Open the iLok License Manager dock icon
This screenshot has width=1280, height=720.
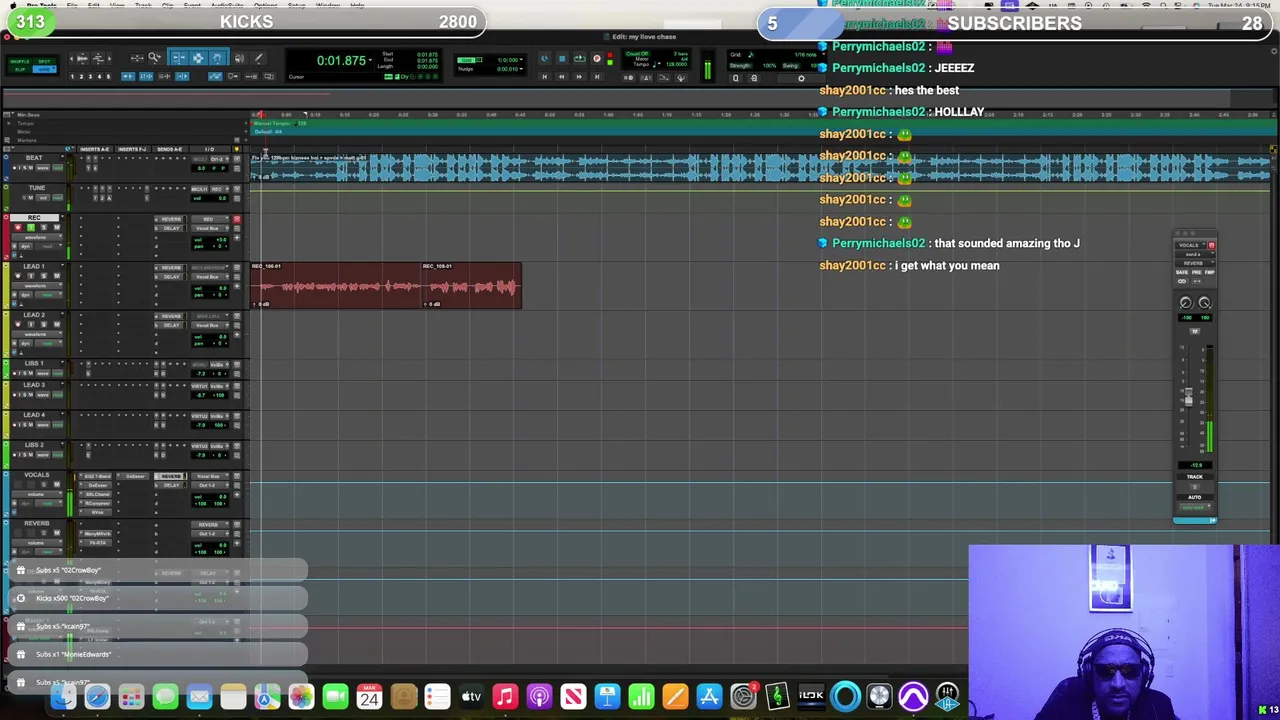point(811,695)
